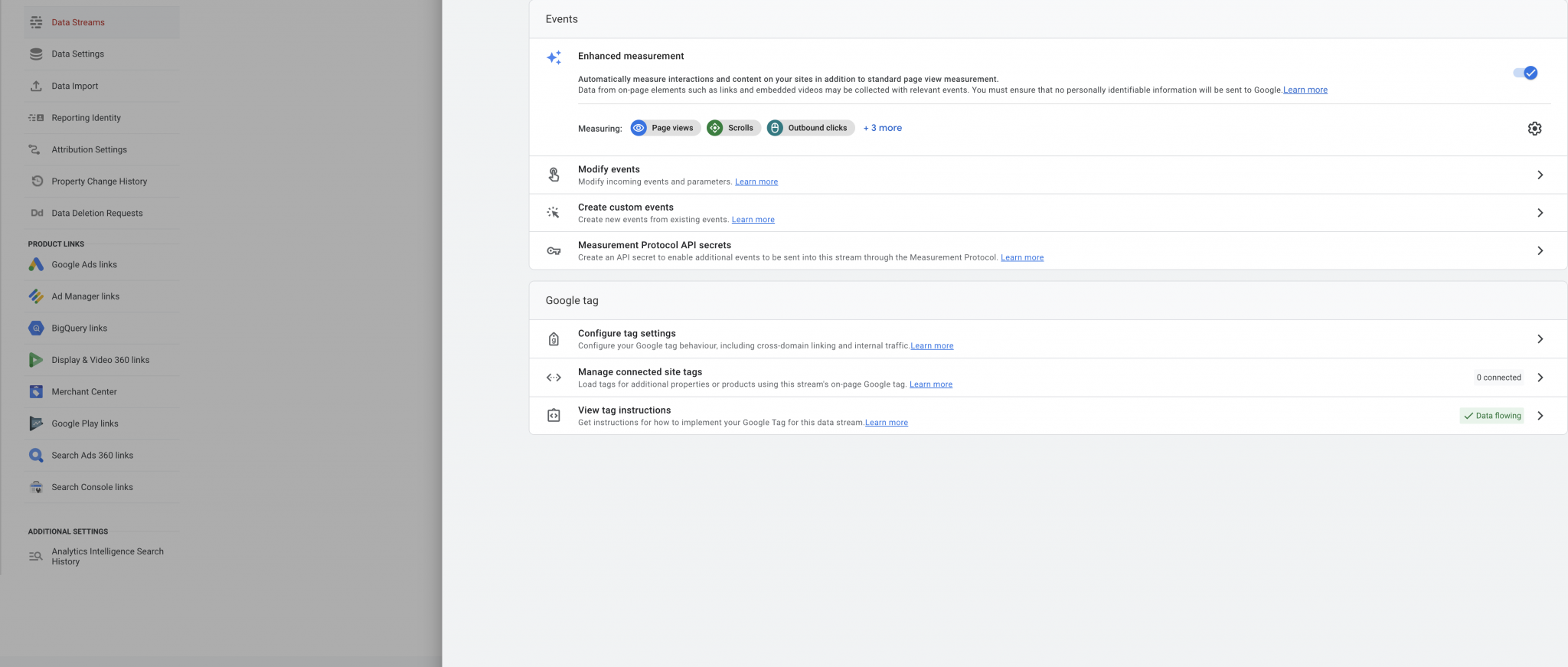Click the View tag instructions code icon
The height and width of the screenshot is (667, 1568).
[x=554, y=416]
